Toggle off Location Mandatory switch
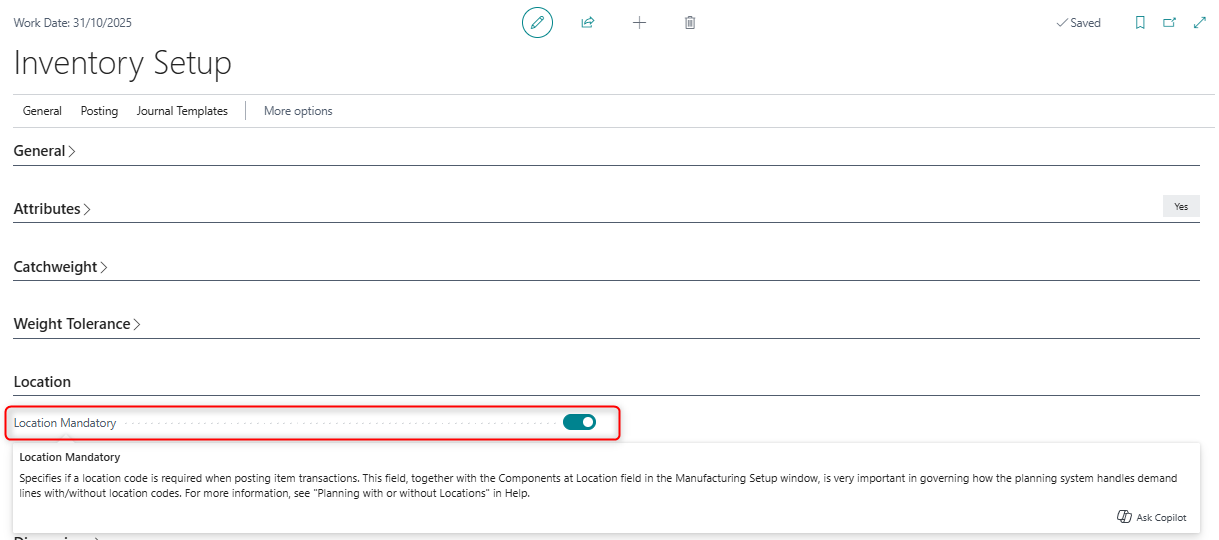 coord(579,422)
